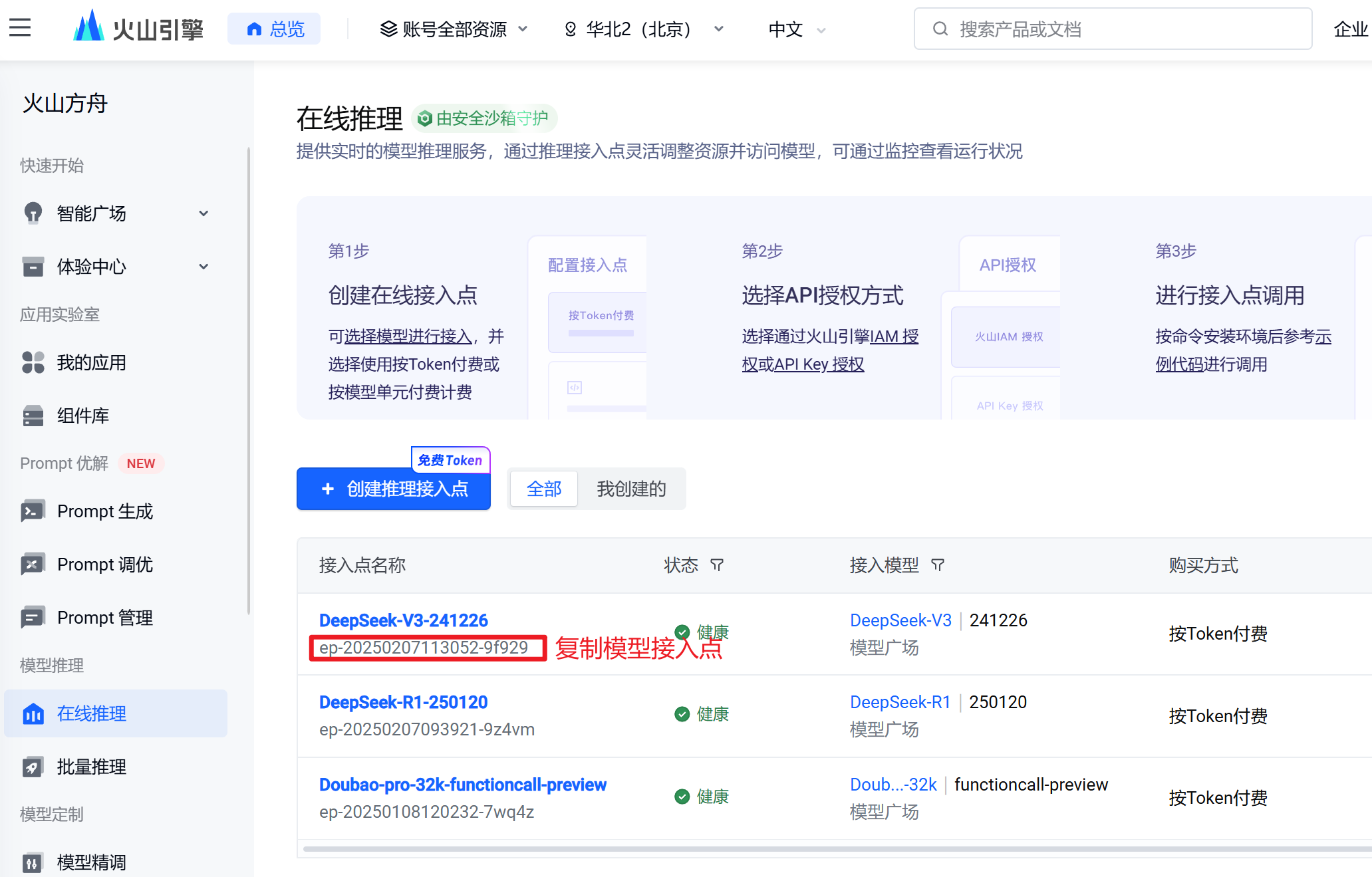Image resolution: width=1372 pixels, height=877 pixels.
Task: Click endpoint ID ep-20250207093921-9z4vm
Action: pos(427,729)
